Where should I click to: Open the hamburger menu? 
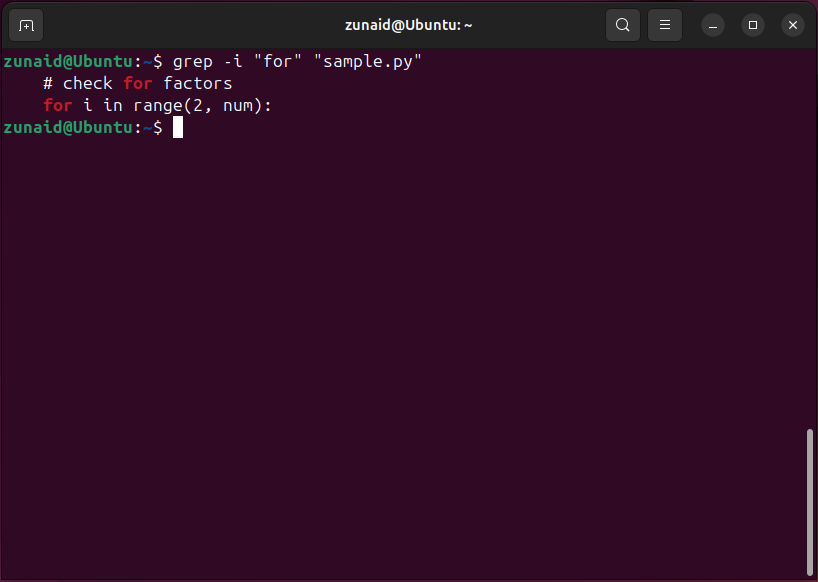(x=664, y=25)
